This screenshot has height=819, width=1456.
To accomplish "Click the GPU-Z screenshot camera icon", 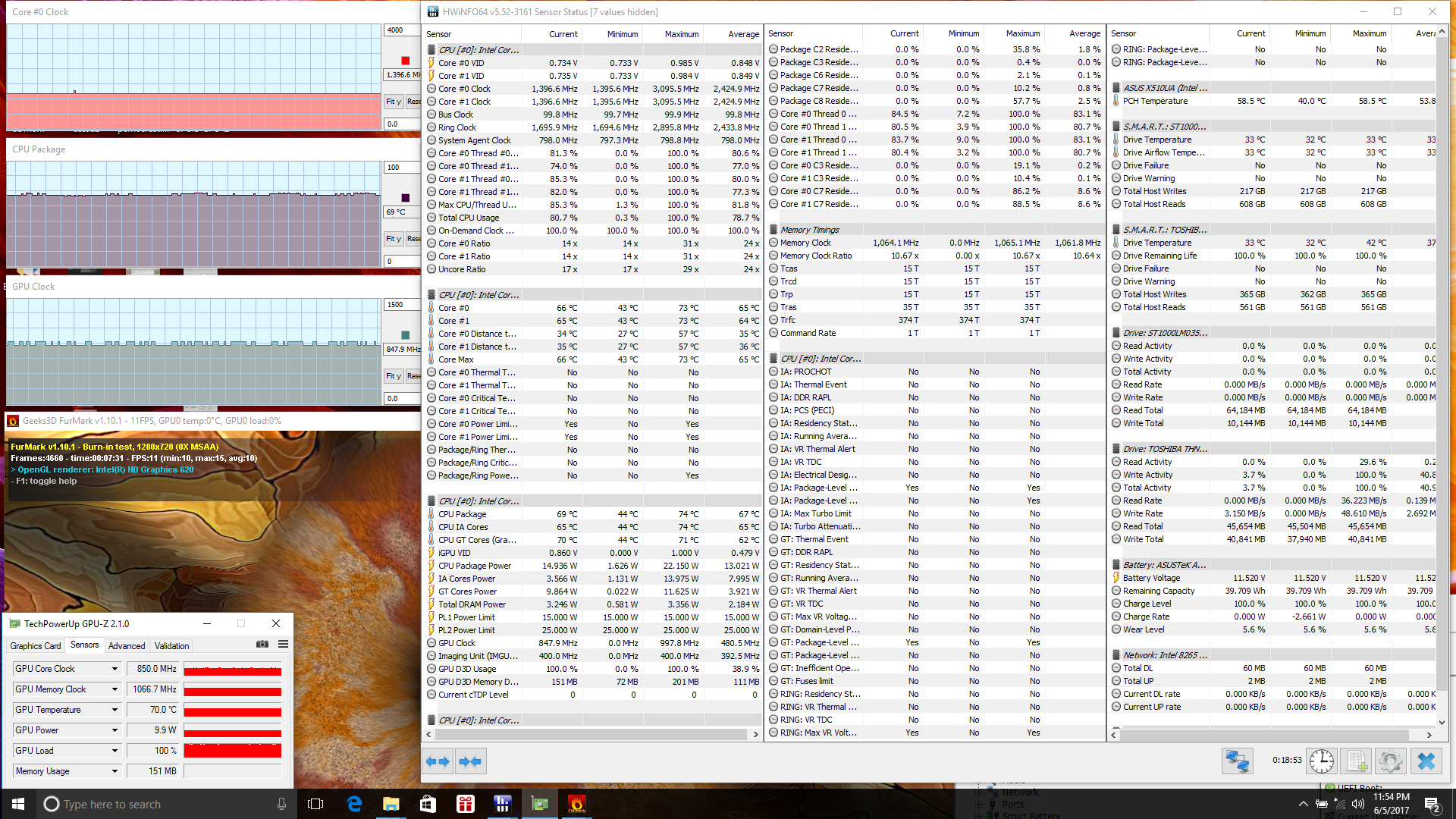I will (262, 645).
